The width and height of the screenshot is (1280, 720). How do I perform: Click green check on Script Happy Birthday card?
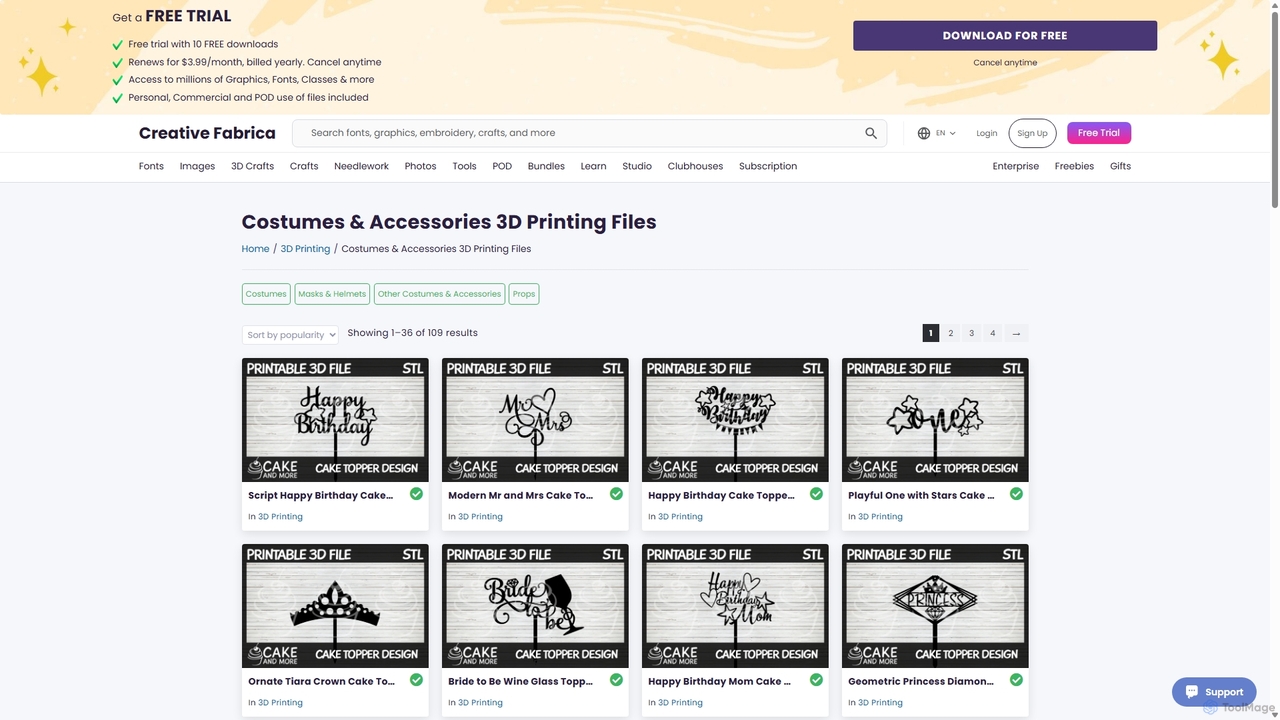(x=416, y=494)
